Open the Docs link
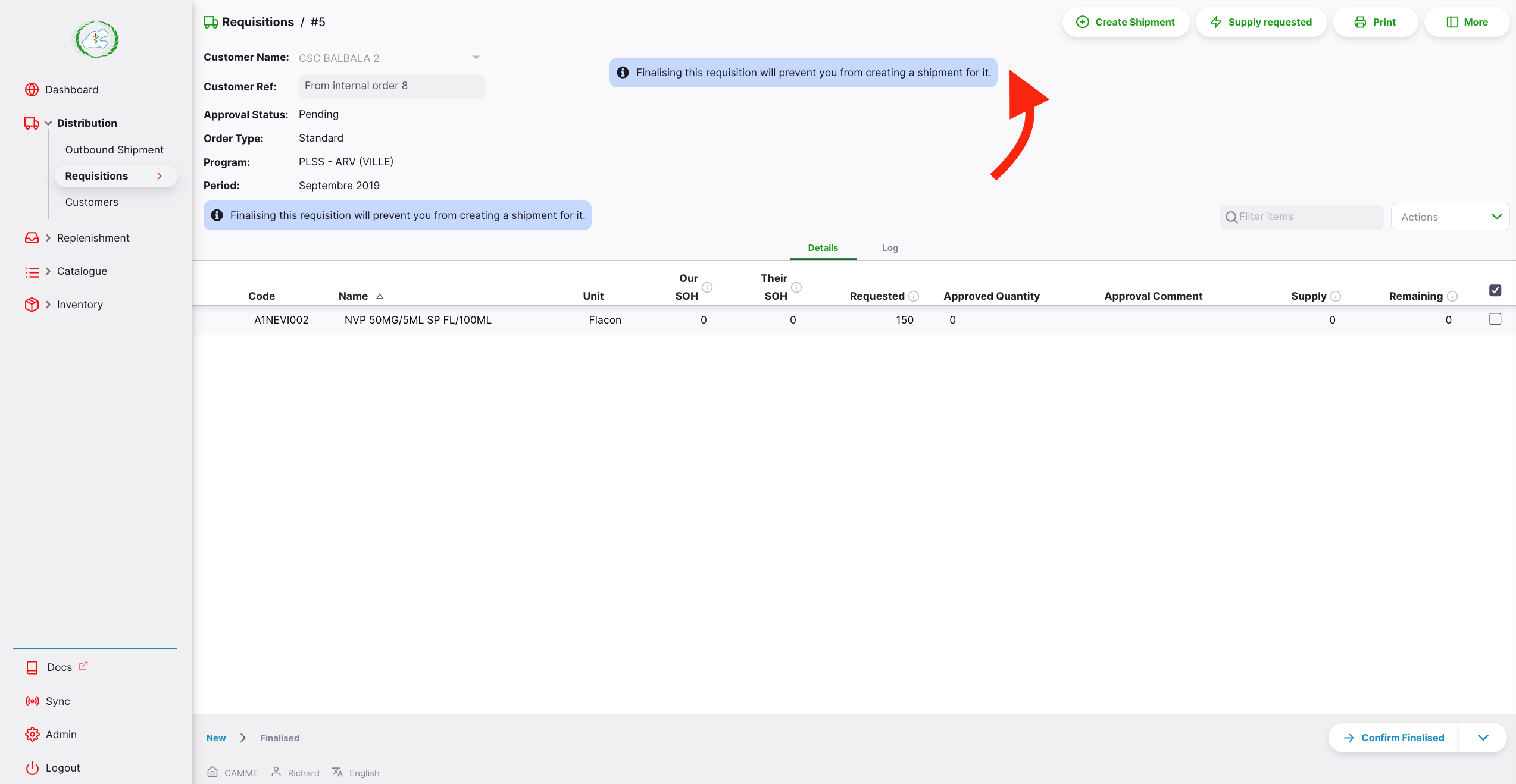Image resolution: width=1516 pixels, height=784 pixels. tap(58, 667)
